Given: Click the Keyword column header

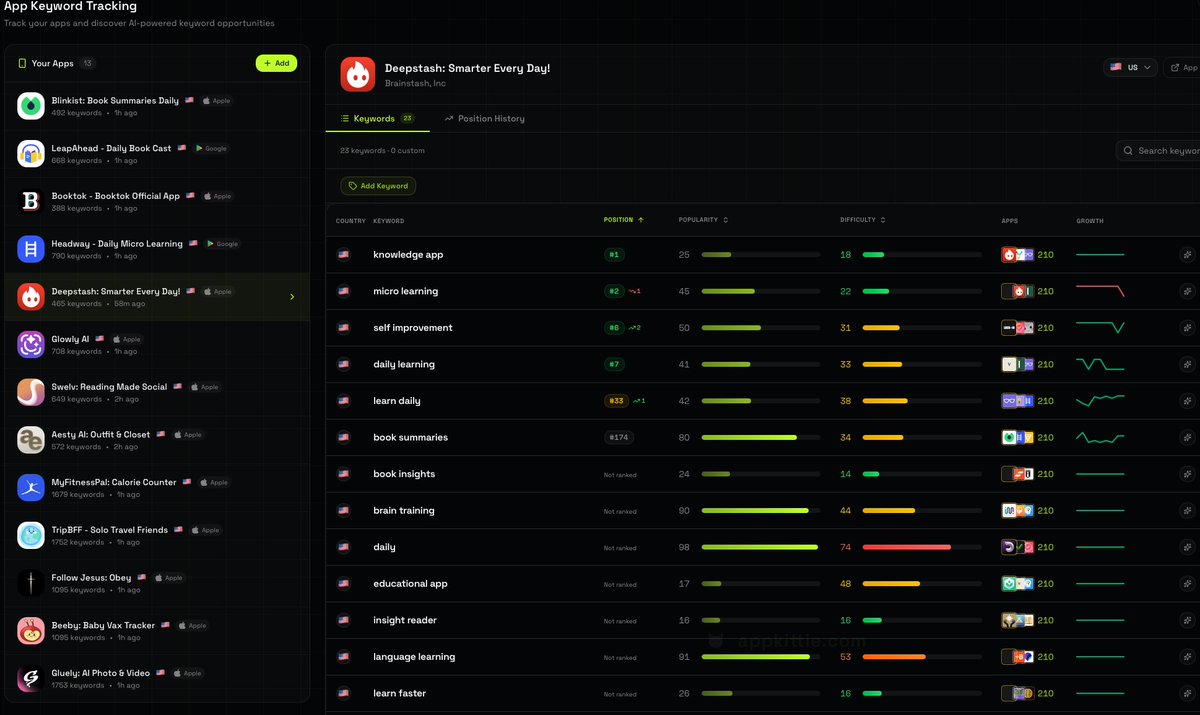Looking at the screenshot, I should tap(388, 220).
